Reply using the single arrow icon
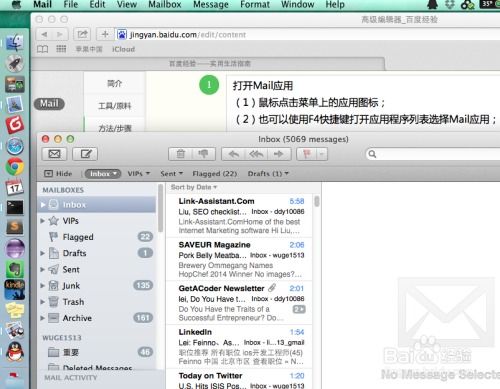The width and height of the screenshot is (500, 389). 233,154
